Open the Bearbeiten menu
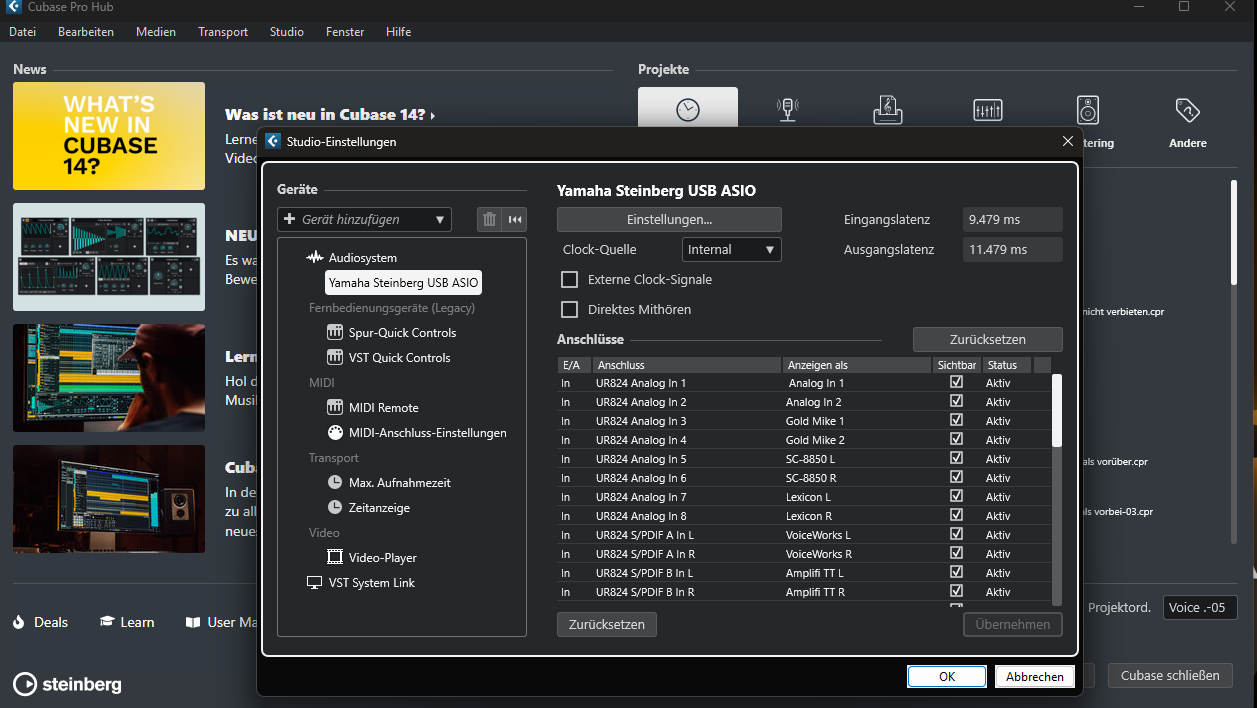The height and width of the screenshot is (708, 1257). pyautogui.click(x=86, y=32)
